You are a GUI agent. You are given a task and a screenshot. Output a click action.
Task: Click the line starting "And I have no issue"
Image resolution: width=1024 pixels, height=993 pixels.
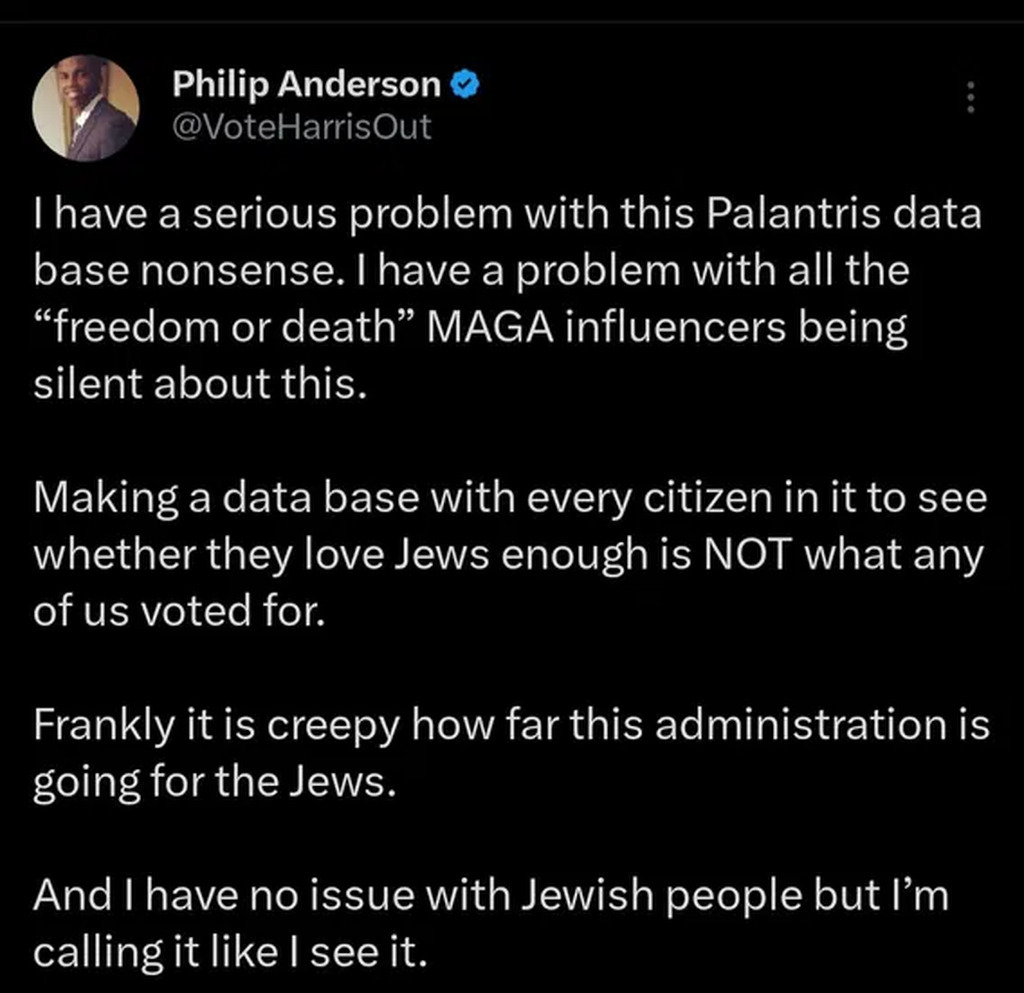point(490,895)
